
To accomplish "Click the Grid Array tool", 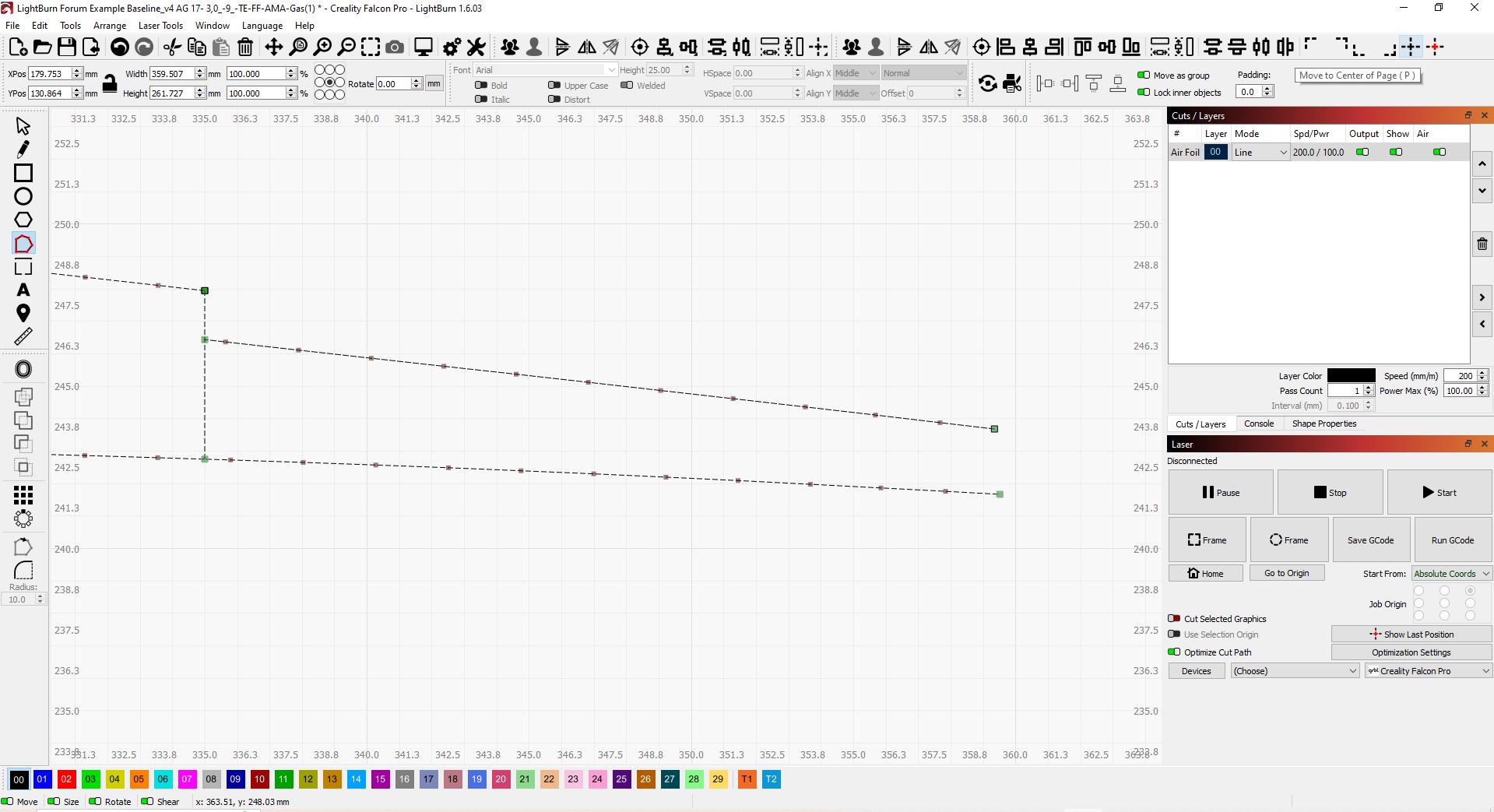I will tap(23, 494).
